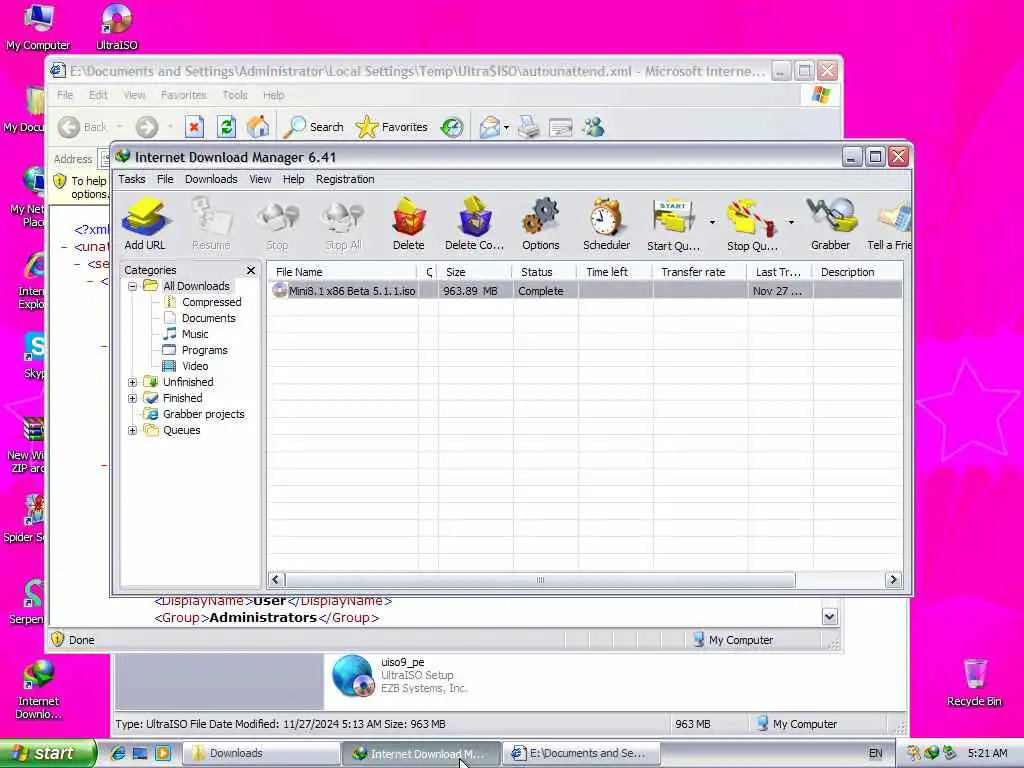Expand the Finished category node
1024x768 pixels.
pyautogui.click(x=132, y=398)
